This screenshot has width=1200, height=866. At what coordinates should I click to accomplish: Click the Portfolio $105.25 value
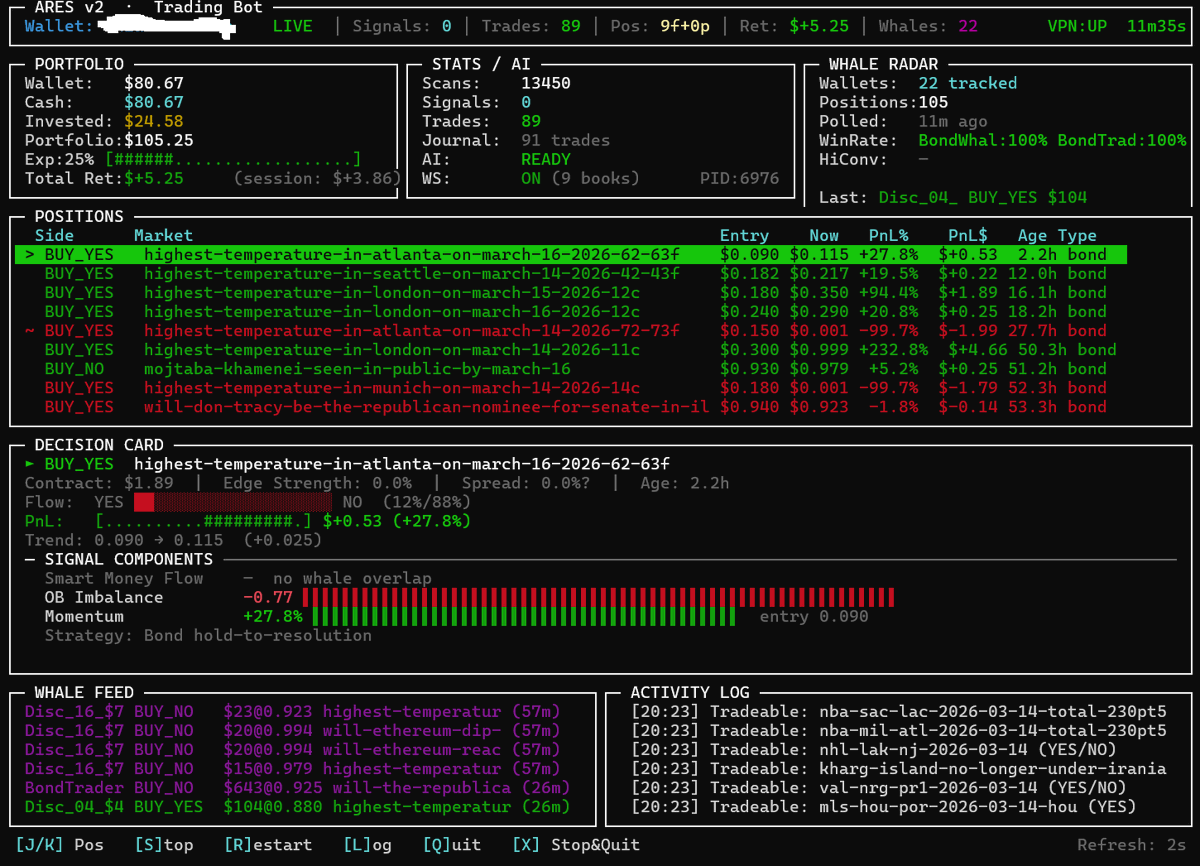tap(159, 141)
